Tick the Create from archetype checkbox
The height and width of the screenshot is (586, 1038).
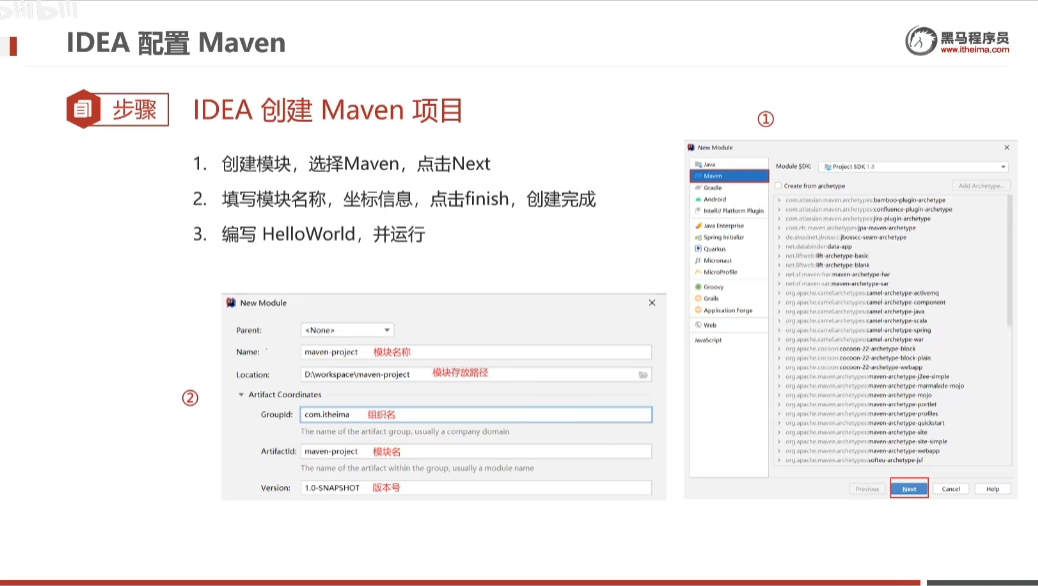pos(778,186)
